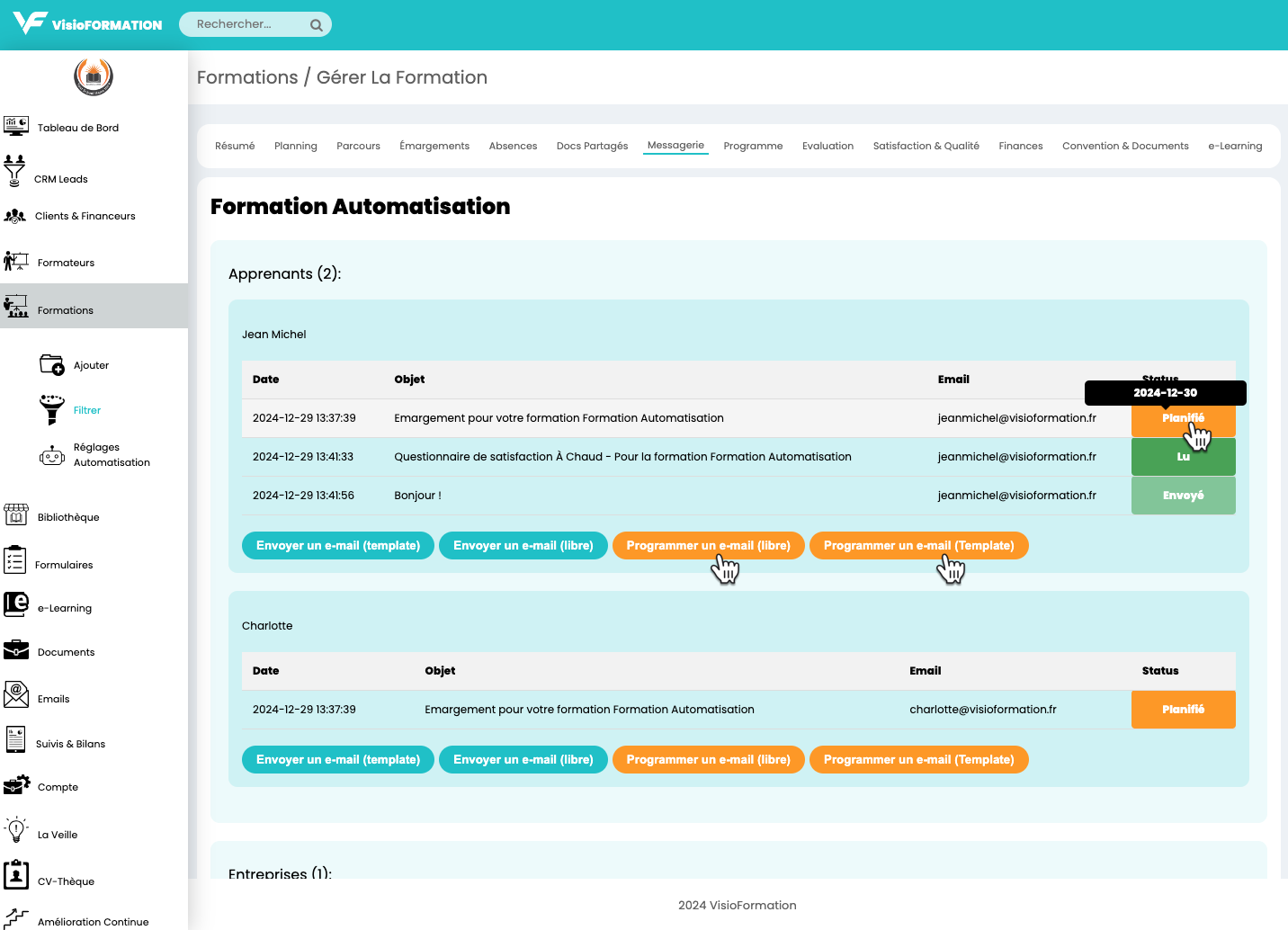Type in the Rechercher search field

pyautogui.click(x=247, y=24)
